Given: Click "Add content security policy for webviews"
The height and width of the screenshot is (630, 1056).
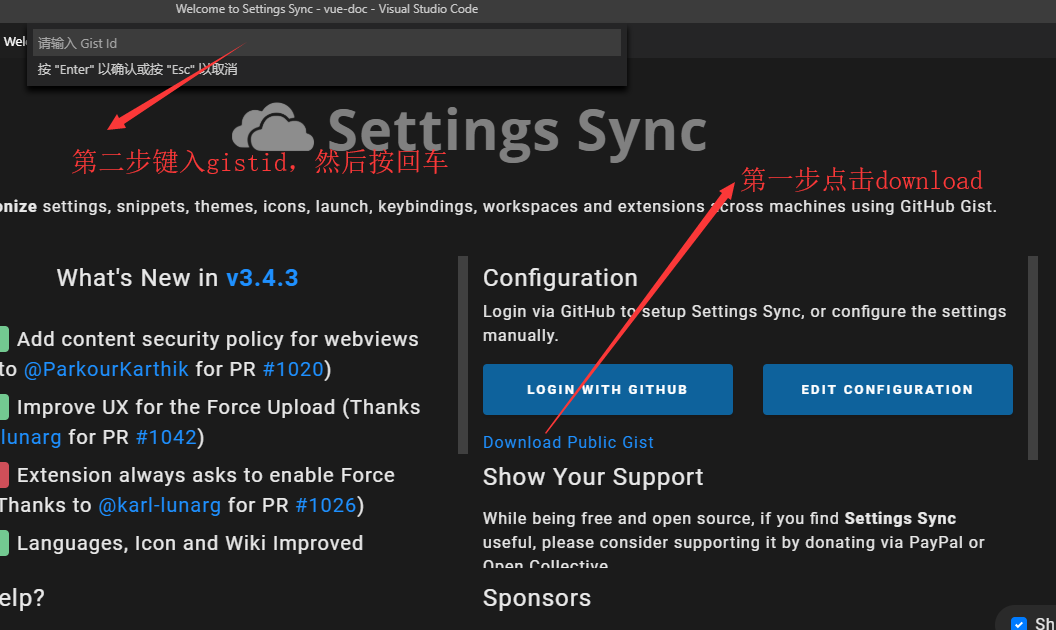Looking at the screenshot, I should 218,339.
